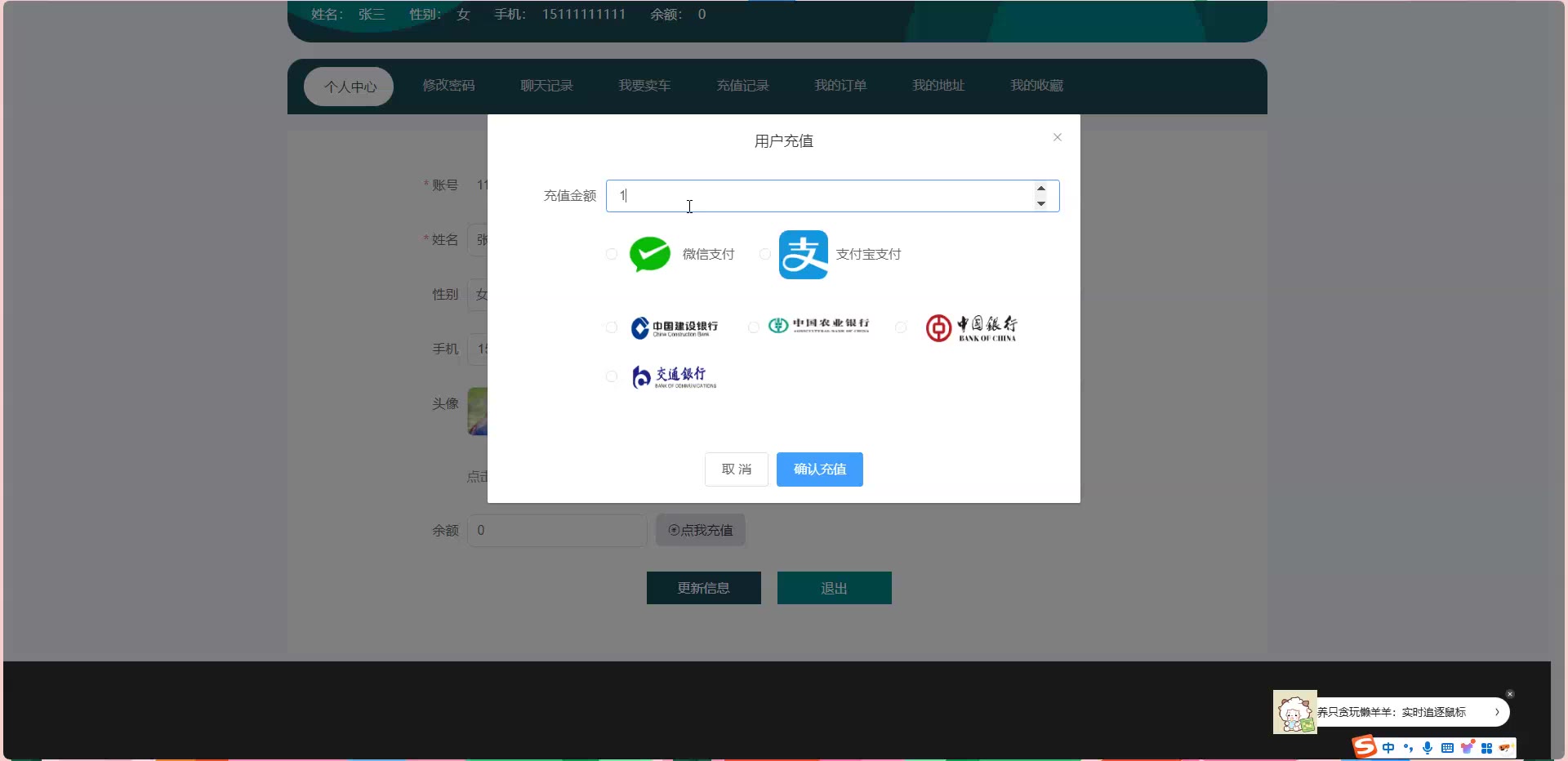
Task: Click the green WeChat Pay logo
Action: click(650, 254)
